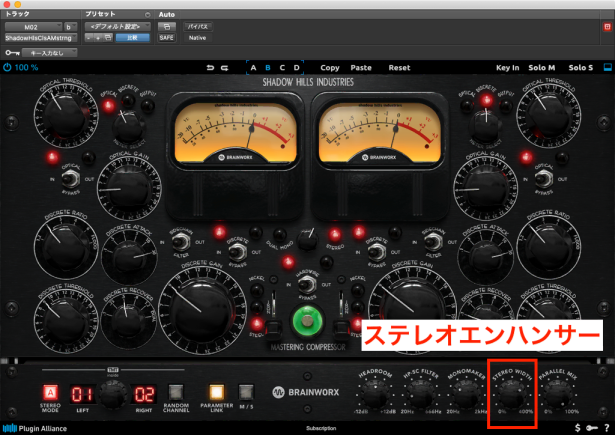Viewport: 615px width, 435px height.
Task: Select preset bank B
Action: tap(267, 68)
